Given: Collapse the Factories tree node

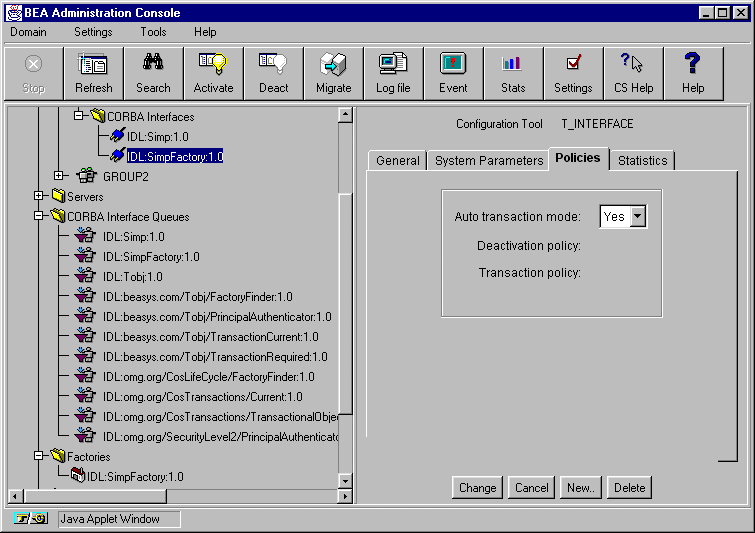Looking at the screenshot, I should click(x=39, y=455).
